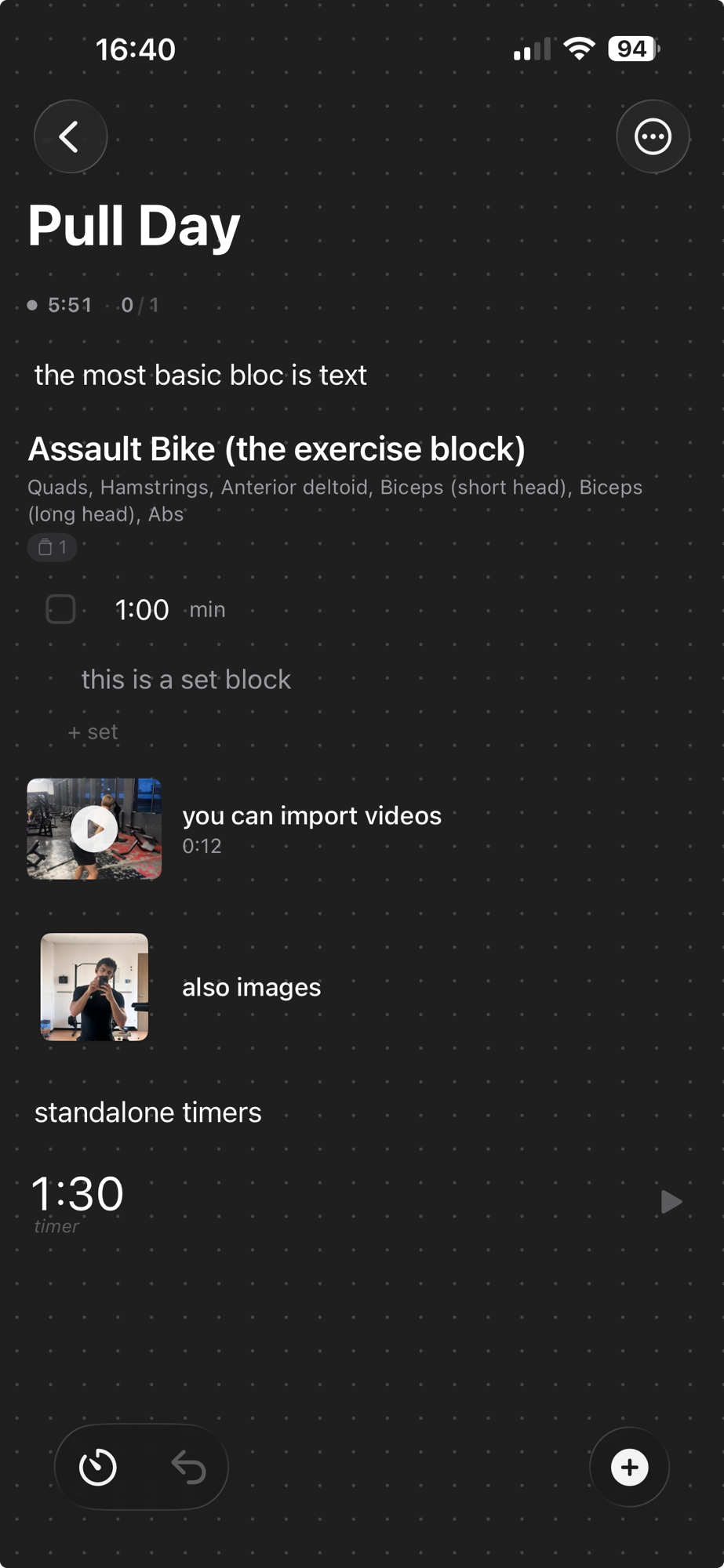Image resolution: width=724 pixels, height=1568 pixels.
Task: Tap the 'standalone timers' text block
Action: point(148,1112)
